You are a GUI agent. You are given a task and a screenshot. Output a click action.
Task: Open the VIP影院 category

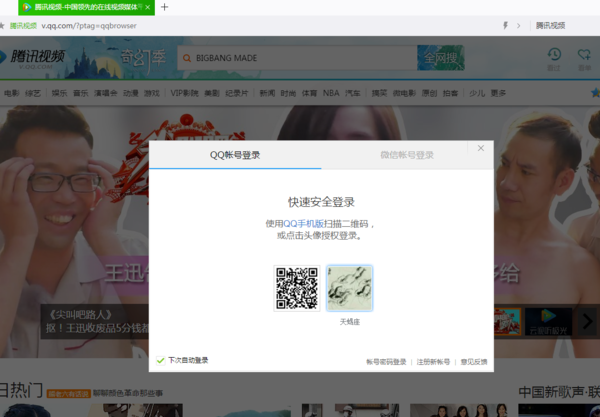pos(184,93)
